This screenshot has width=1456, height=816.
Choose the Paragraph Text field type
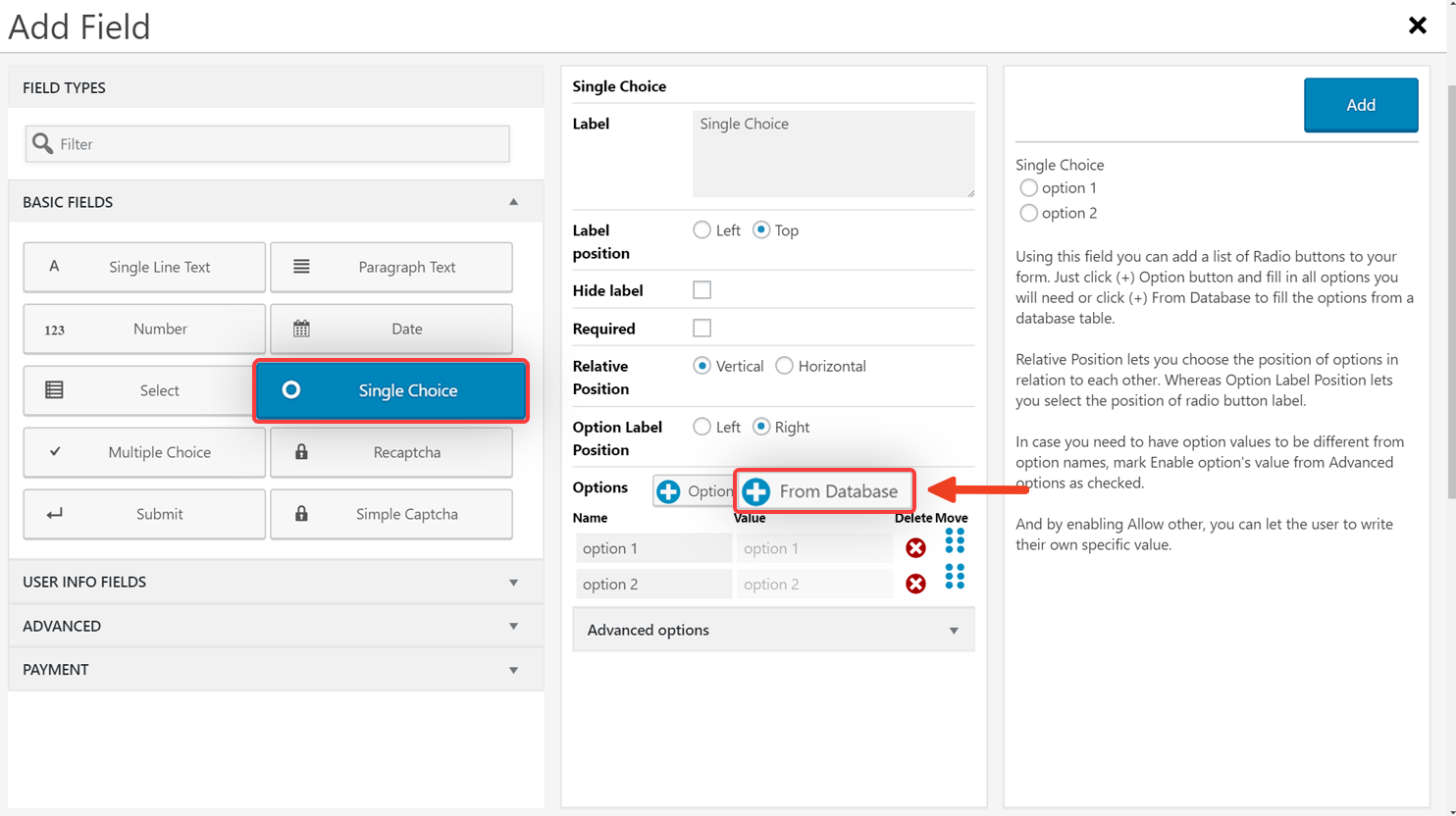coord(391,267)
